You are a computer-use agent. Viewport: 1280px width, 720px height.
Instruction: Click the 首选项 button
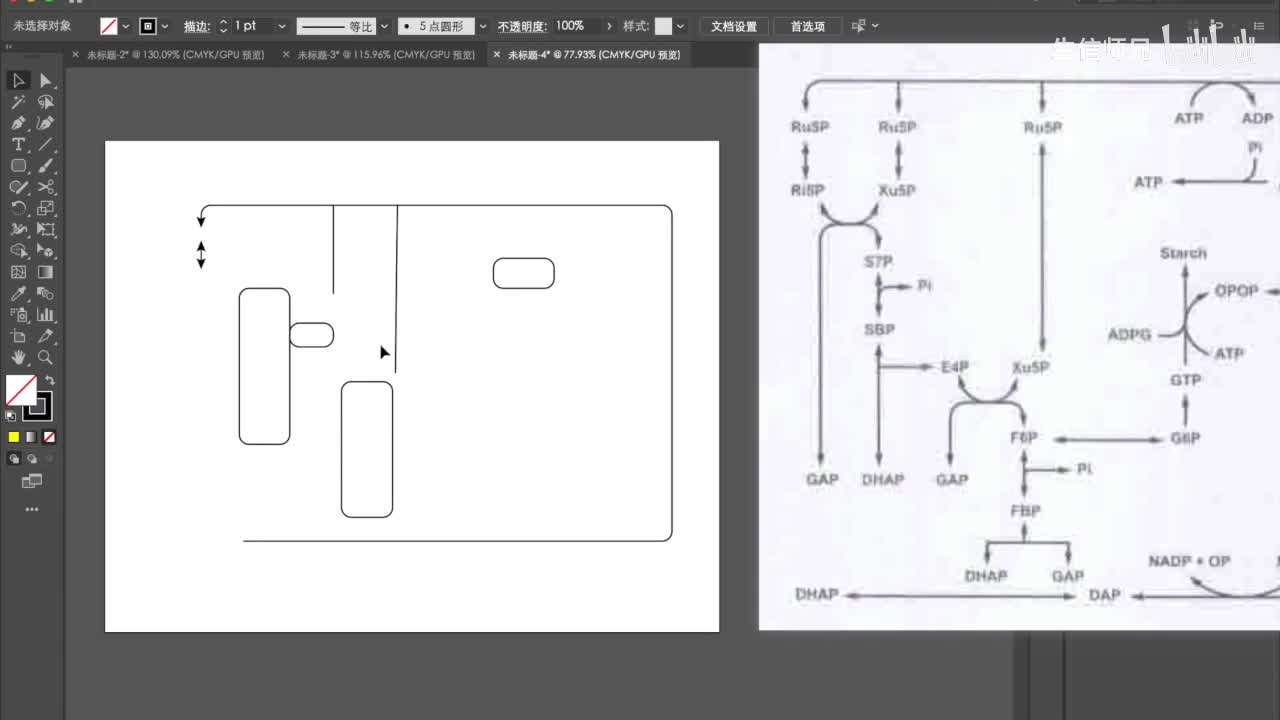tap(808, 26)
